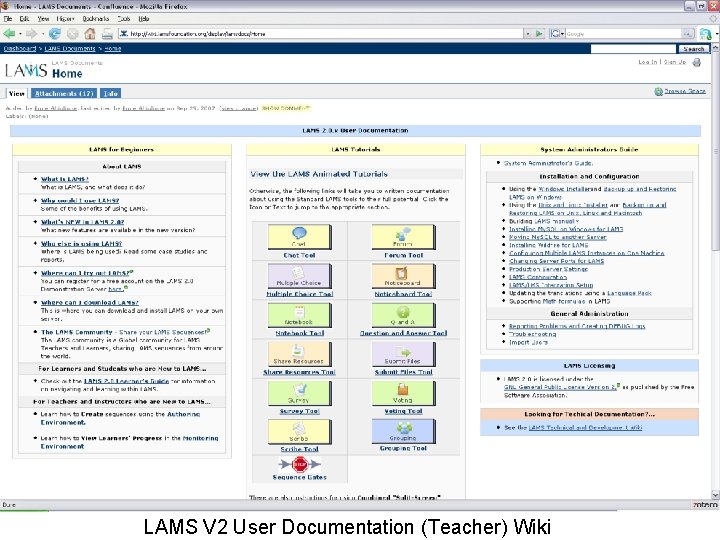Switch to the Info tab

(111, 93)
